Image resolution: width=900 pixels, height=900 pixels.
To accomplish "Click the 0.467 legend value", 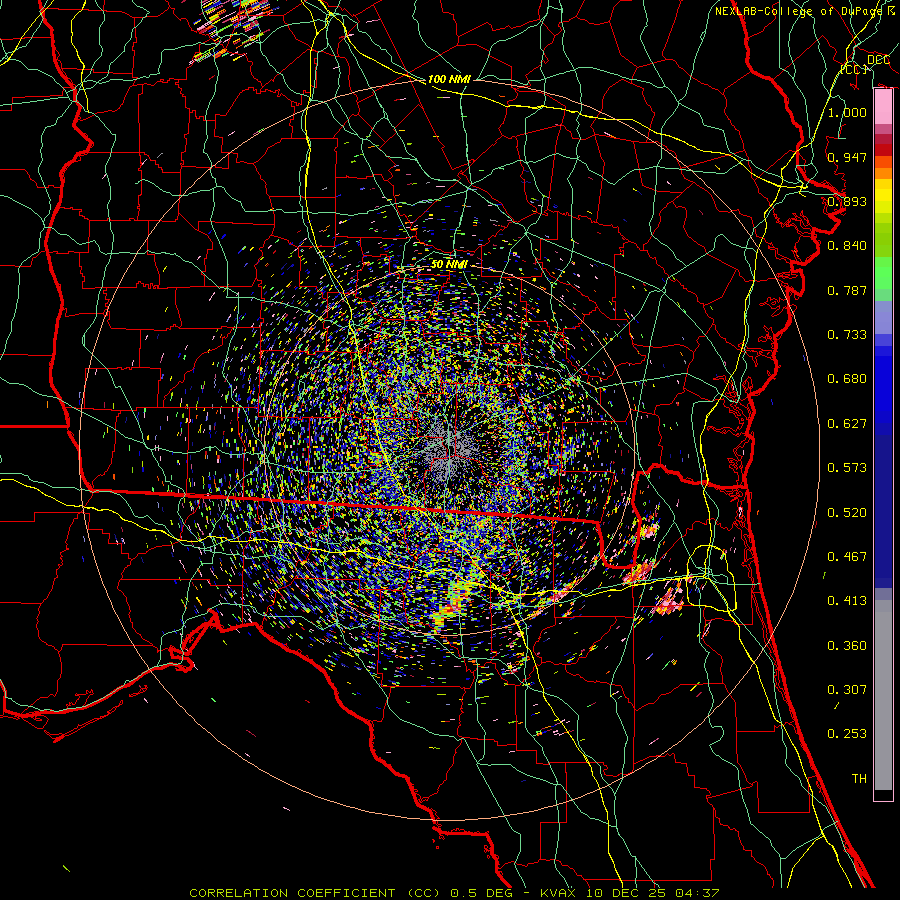I will point(847,557).
